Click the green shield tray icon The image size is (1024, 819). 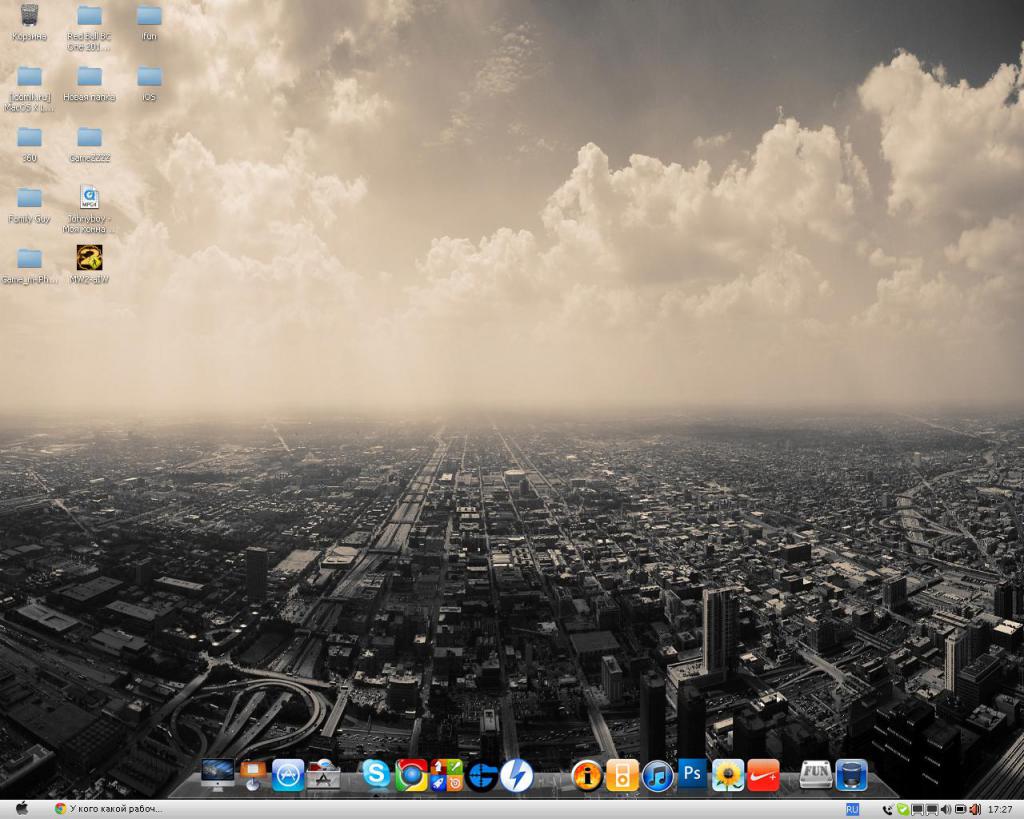[x=903, y=808]
